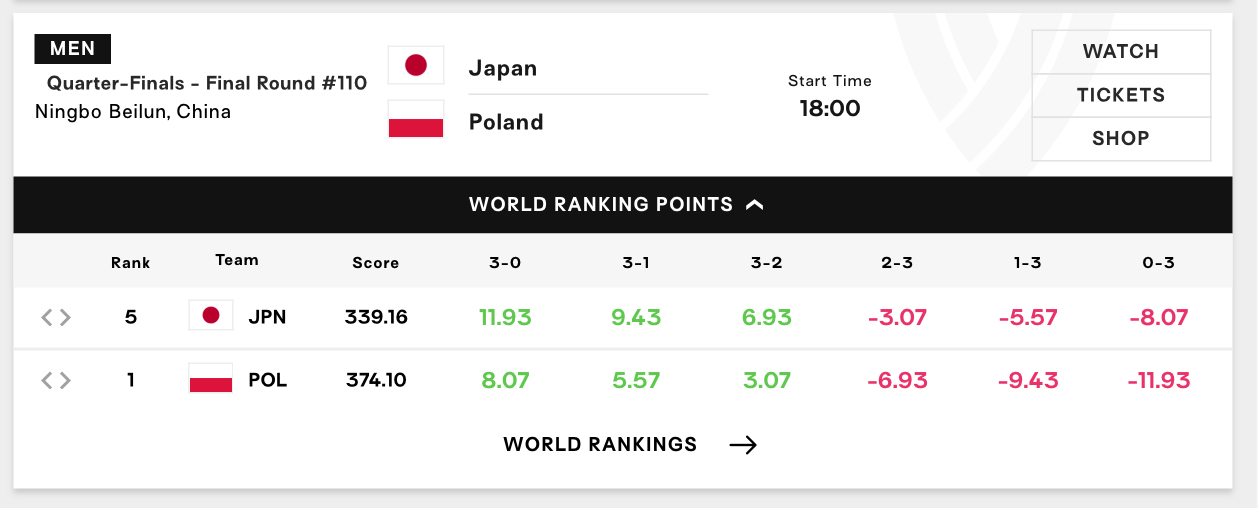Open the SHOP button

(1121, 139)
